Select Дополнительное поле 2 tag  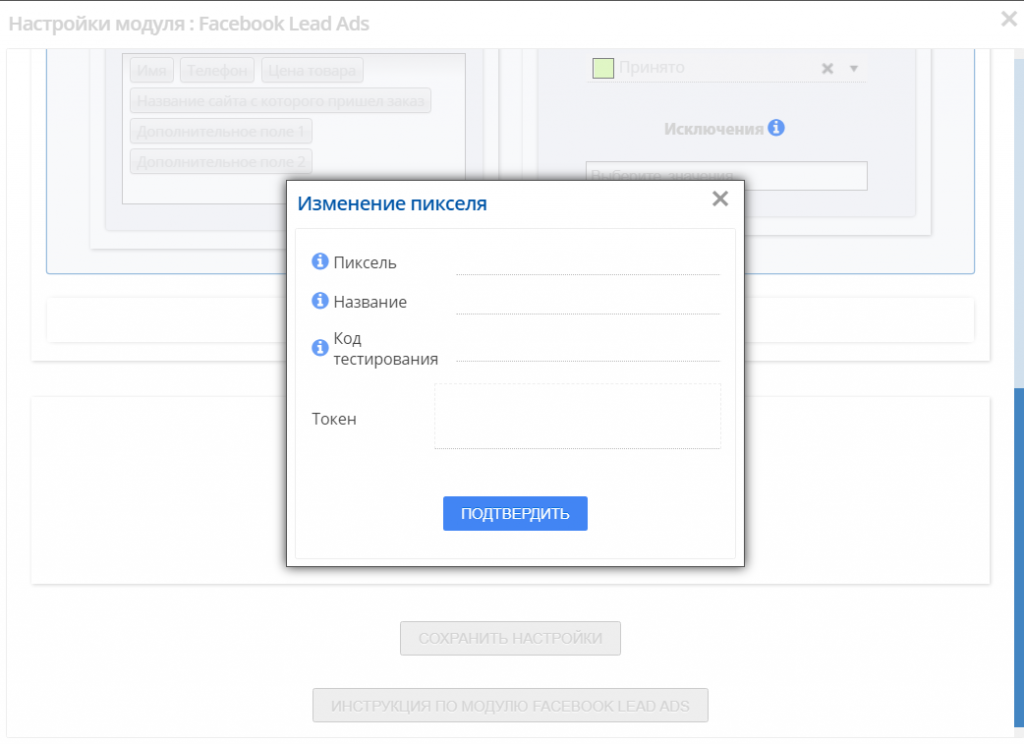click(221, 161)
